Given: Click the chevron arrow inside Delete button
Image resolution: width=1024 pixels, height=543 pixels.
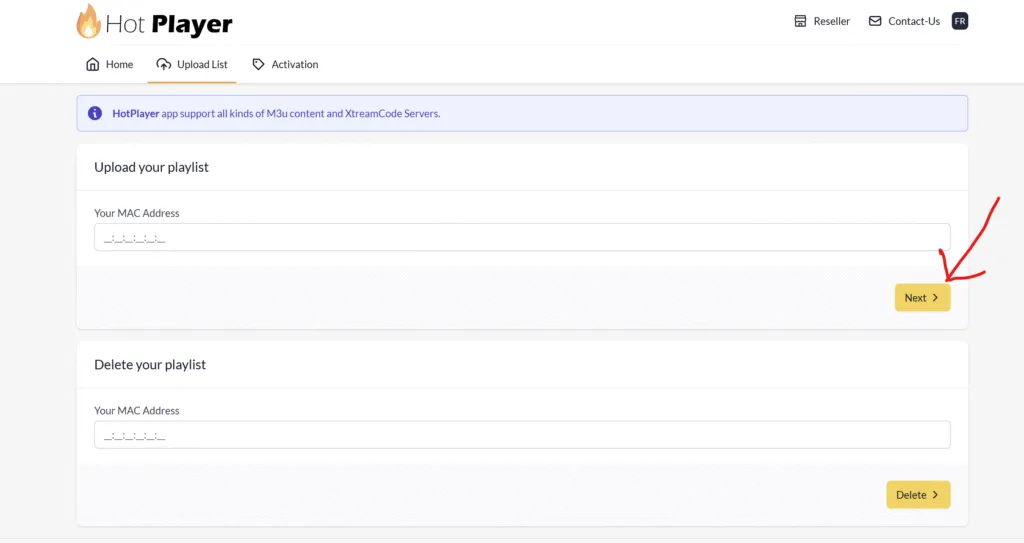Looking at the screenshot, I should pyautogui.click(x=936, y=495).
